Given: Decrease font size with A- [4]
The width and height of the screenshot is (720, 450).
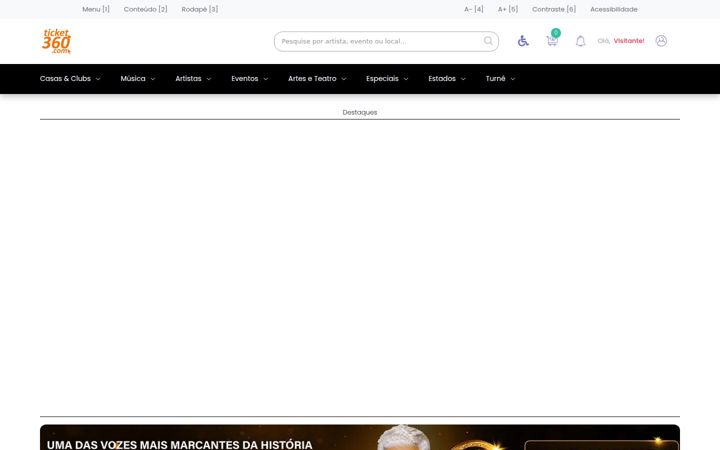Looking at the screenshot, I should click(x=474, y=9).
